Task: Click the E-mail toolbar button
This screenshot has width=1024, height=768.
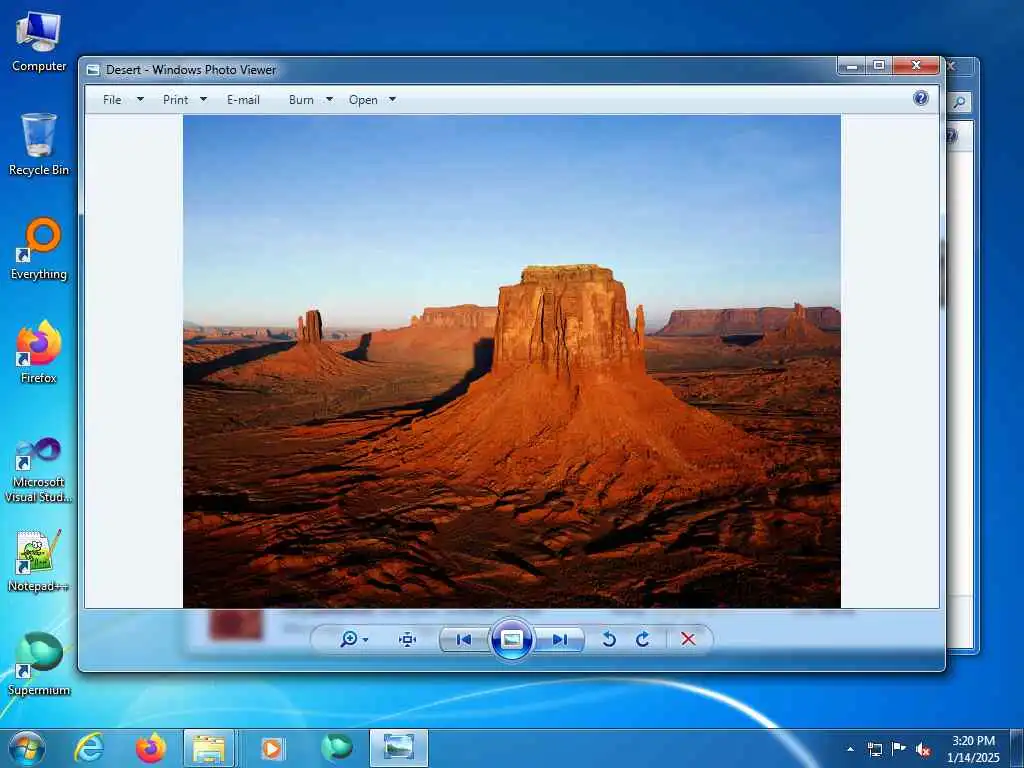Action: pos(243,100)
